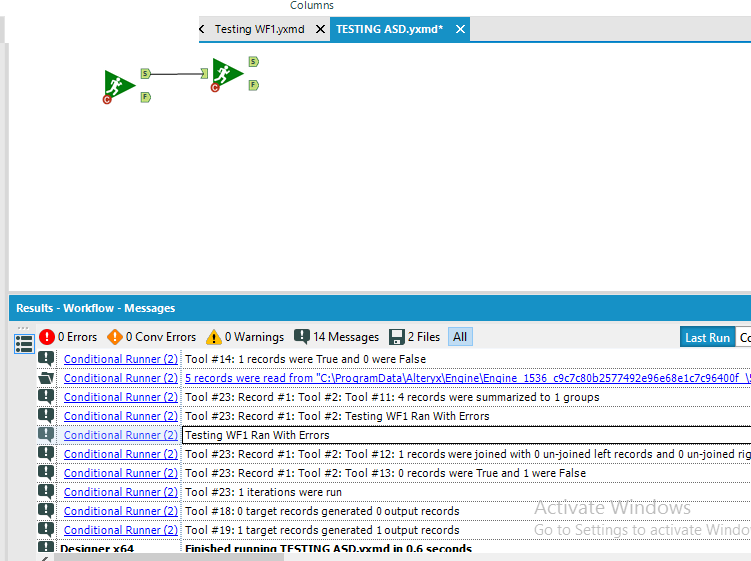
Task: Click file icon for 5 records read row
Action: click(x=46, y=378)
